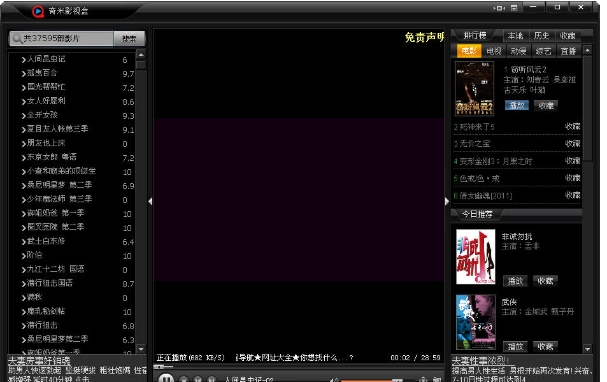
Task: Click the scrolling 网址大全 ticker text
Action: tap(294, 358)
